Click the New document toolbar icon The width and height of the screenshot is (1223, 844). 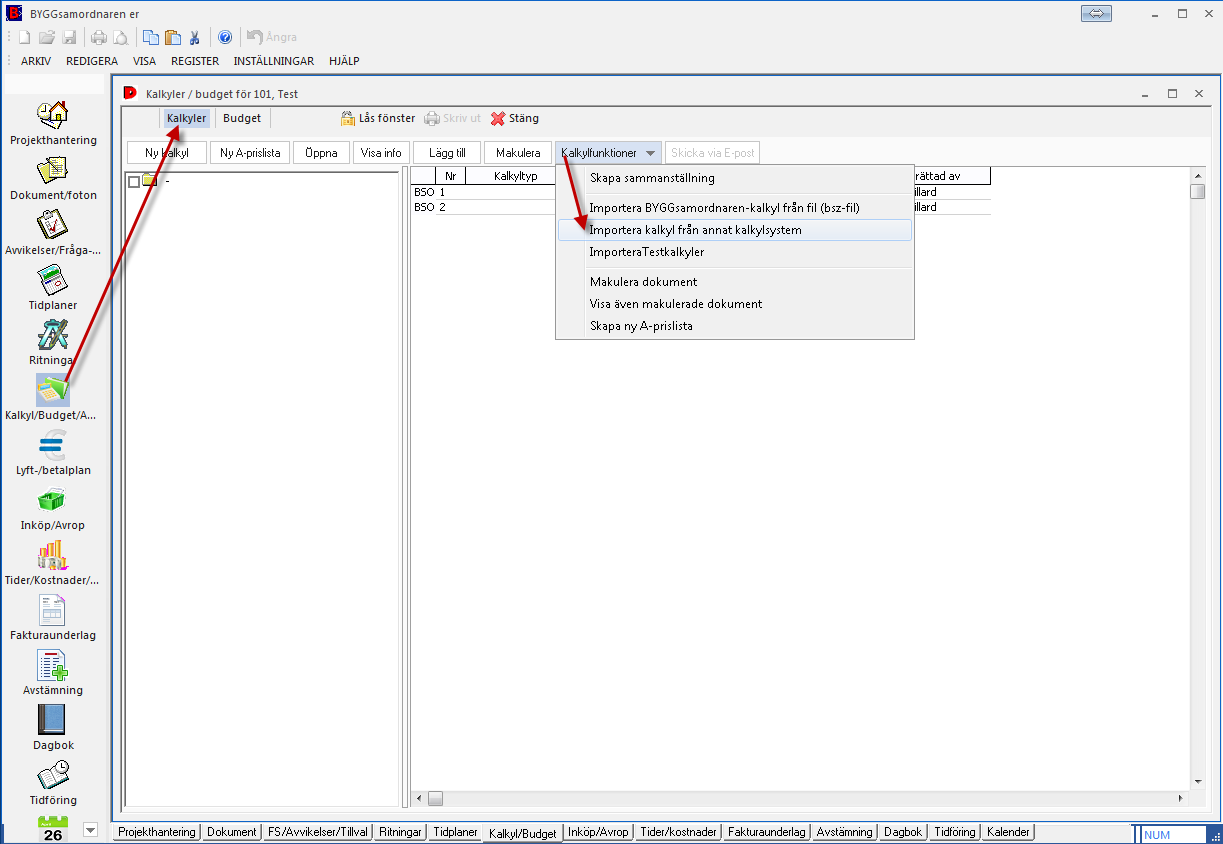tap(24, 37)
